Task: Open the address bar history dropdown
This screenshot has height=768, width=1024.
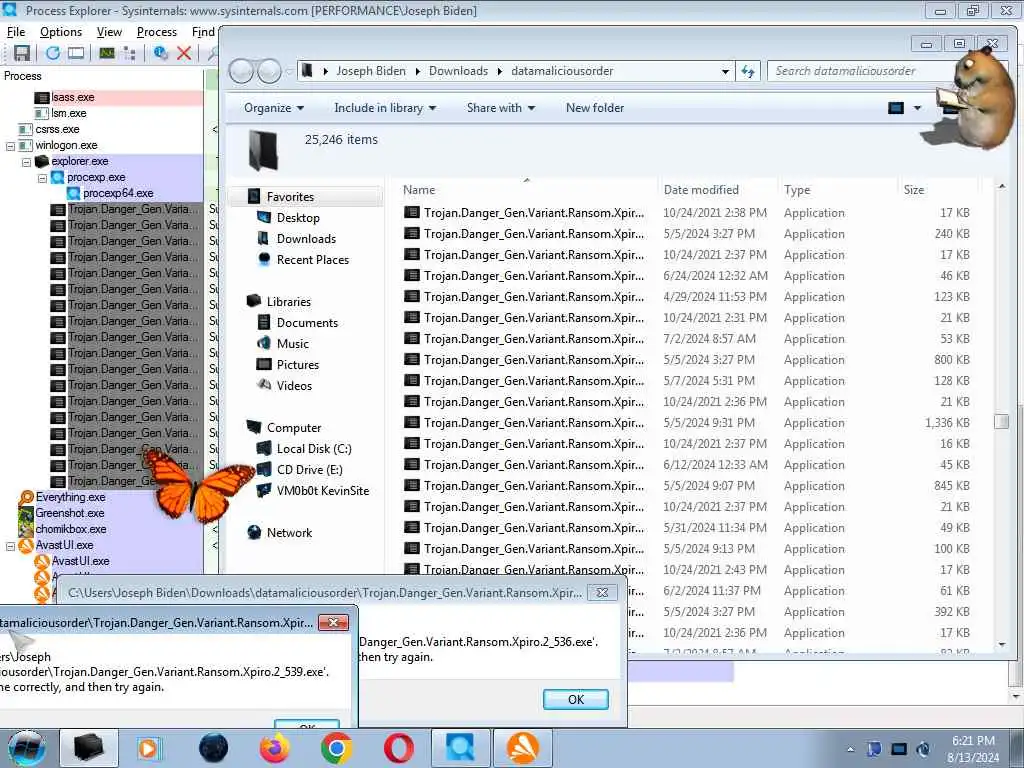Action: (x=725, y=71)
